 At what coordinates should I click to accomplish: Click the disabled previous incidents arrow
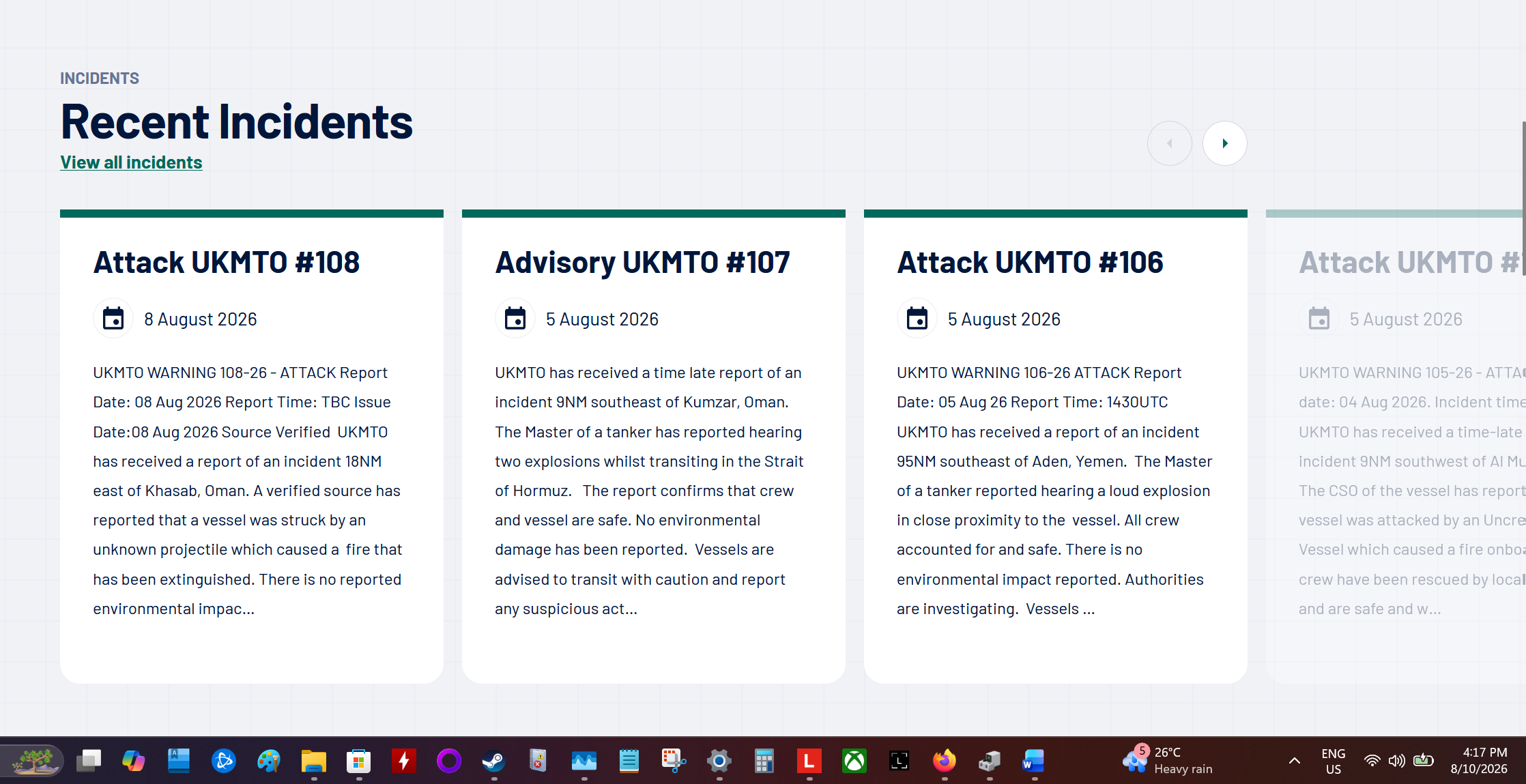1170,143
